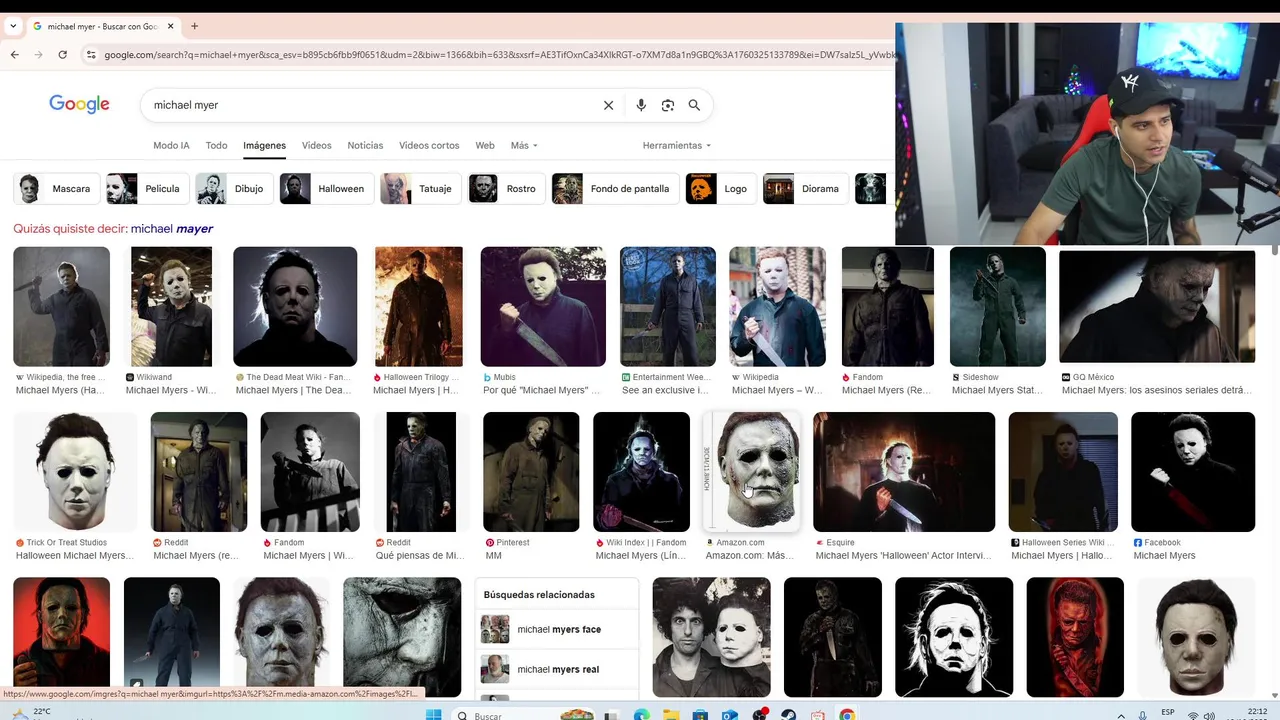Clear the search box with the X icon
1280x720 pixels.
pyautogui.click(x=608, y=105)
